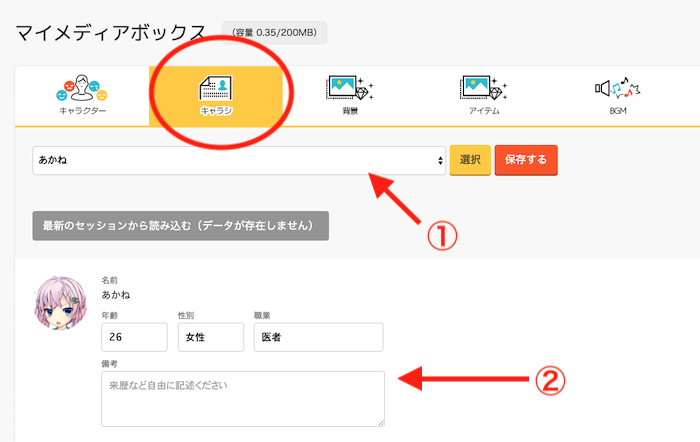700x442 pixels.
Task: Focus the 年齢 field showing 26
Action: pos(132,337)
